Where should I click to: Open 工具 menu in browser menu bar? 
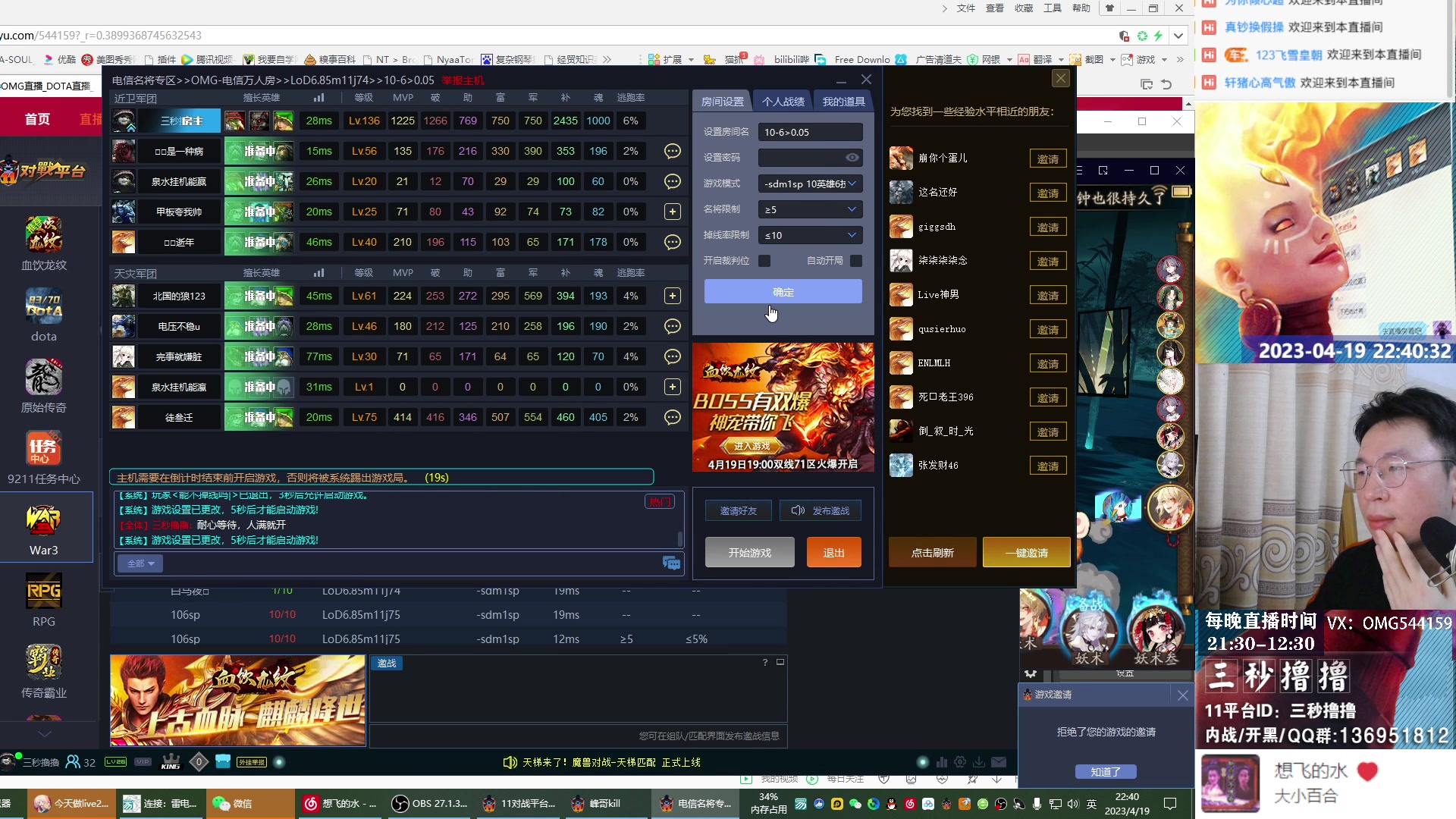pyautogui.click(x=1053, y=8)
